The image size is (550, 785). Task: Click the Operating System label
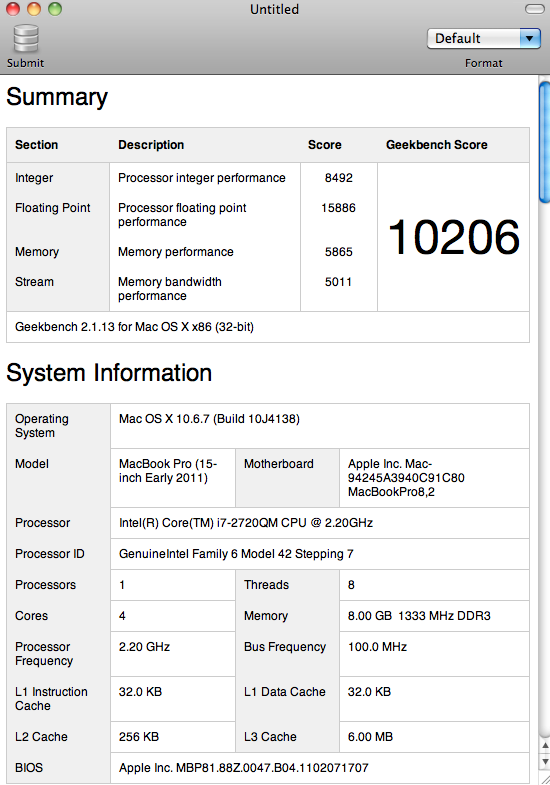coord(42,426)
